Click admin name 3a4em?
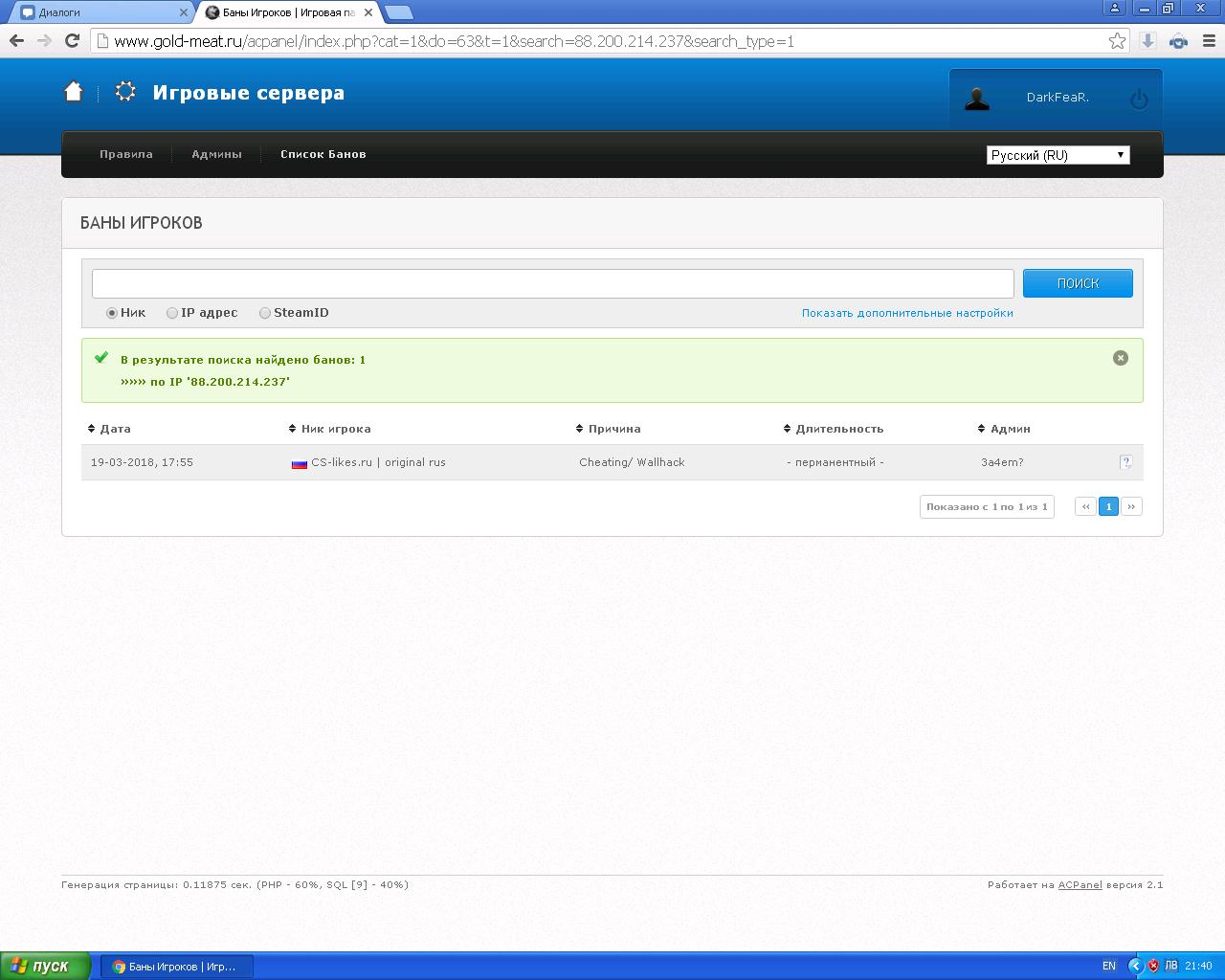This screenshot has height=980, width=1225. [1002, 462]
